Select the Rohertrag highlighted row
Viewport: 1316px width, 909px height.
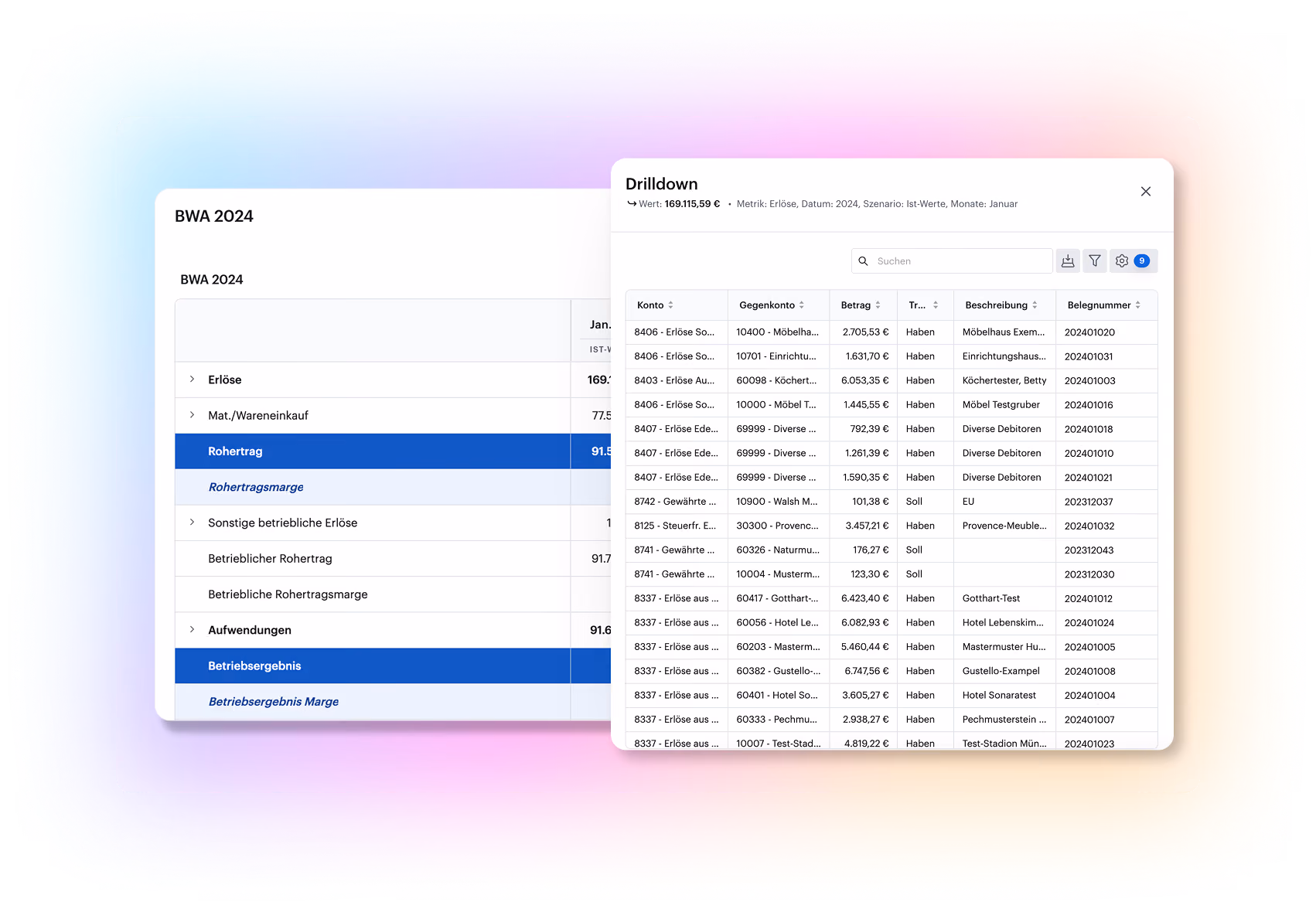pos(393,451)
